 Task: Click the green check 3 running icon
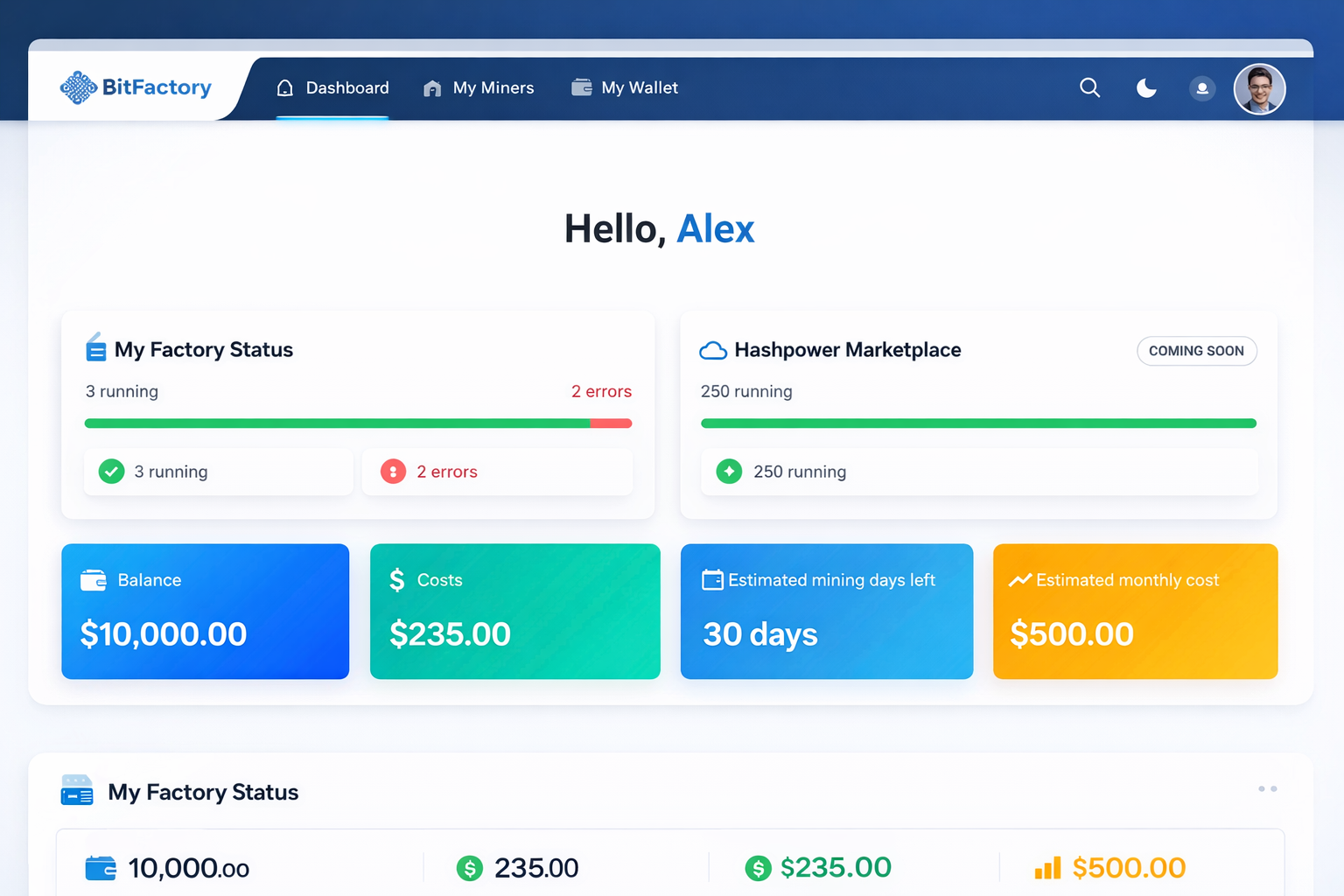coord(111,472)
